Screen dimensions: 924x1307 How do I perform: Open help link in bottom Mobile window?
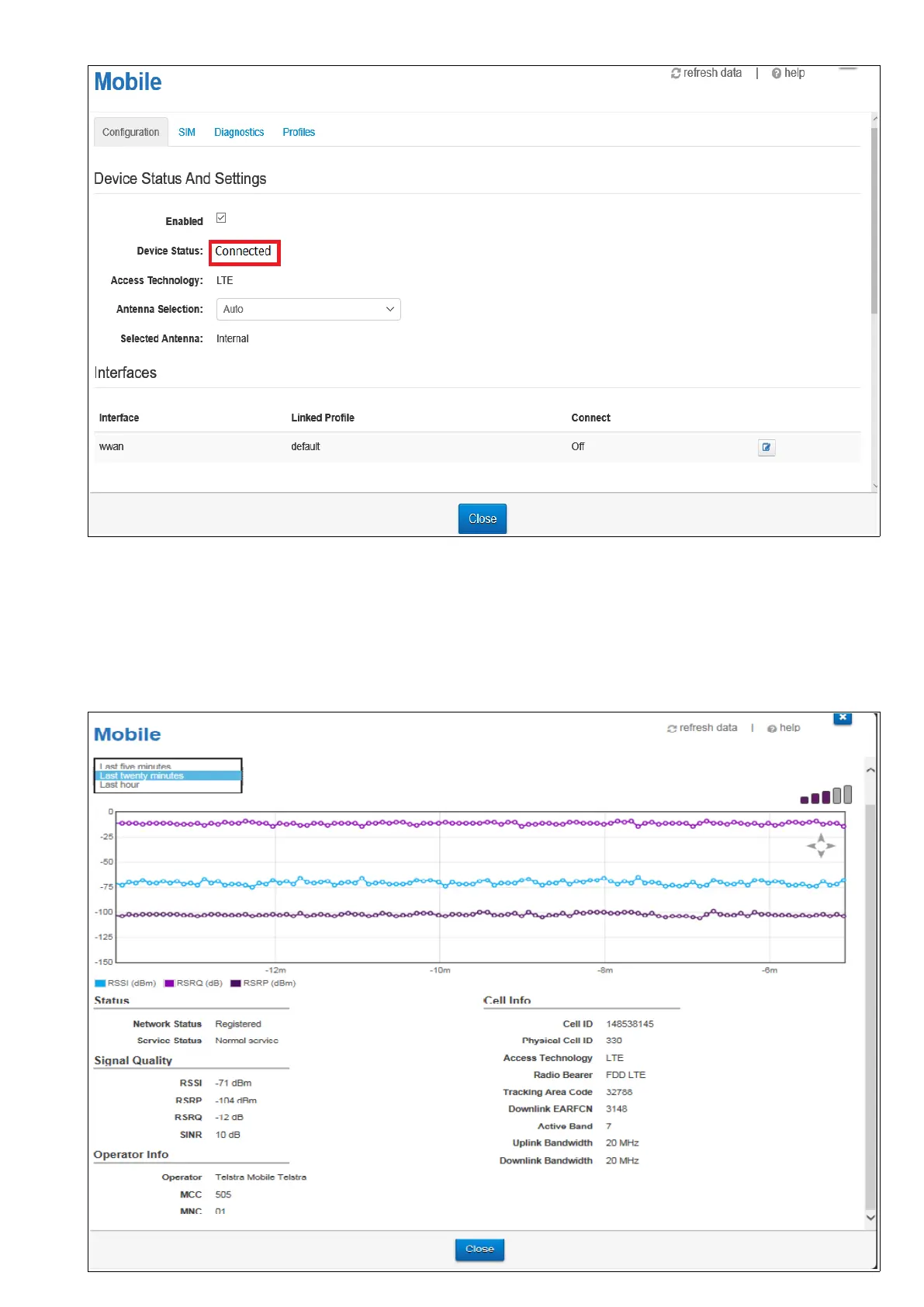[790, 728]
